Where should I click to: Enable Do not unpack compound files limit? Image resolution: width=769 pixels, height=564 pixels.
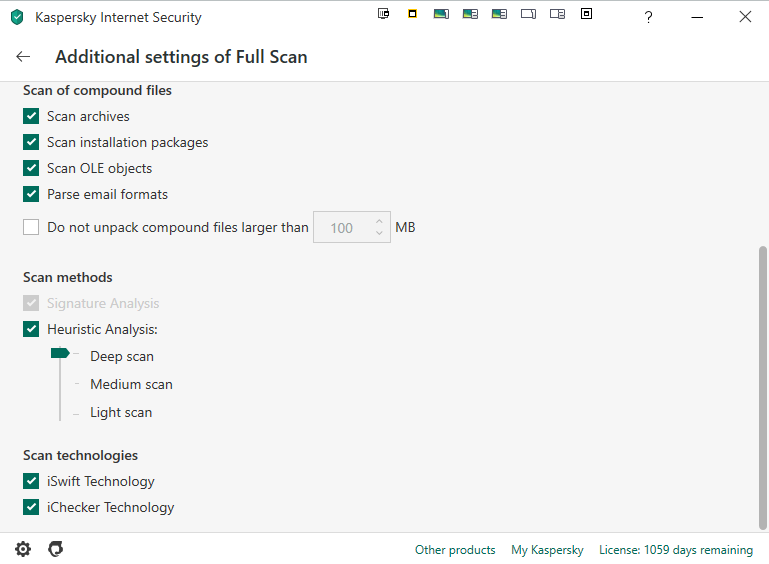(31, 227)
